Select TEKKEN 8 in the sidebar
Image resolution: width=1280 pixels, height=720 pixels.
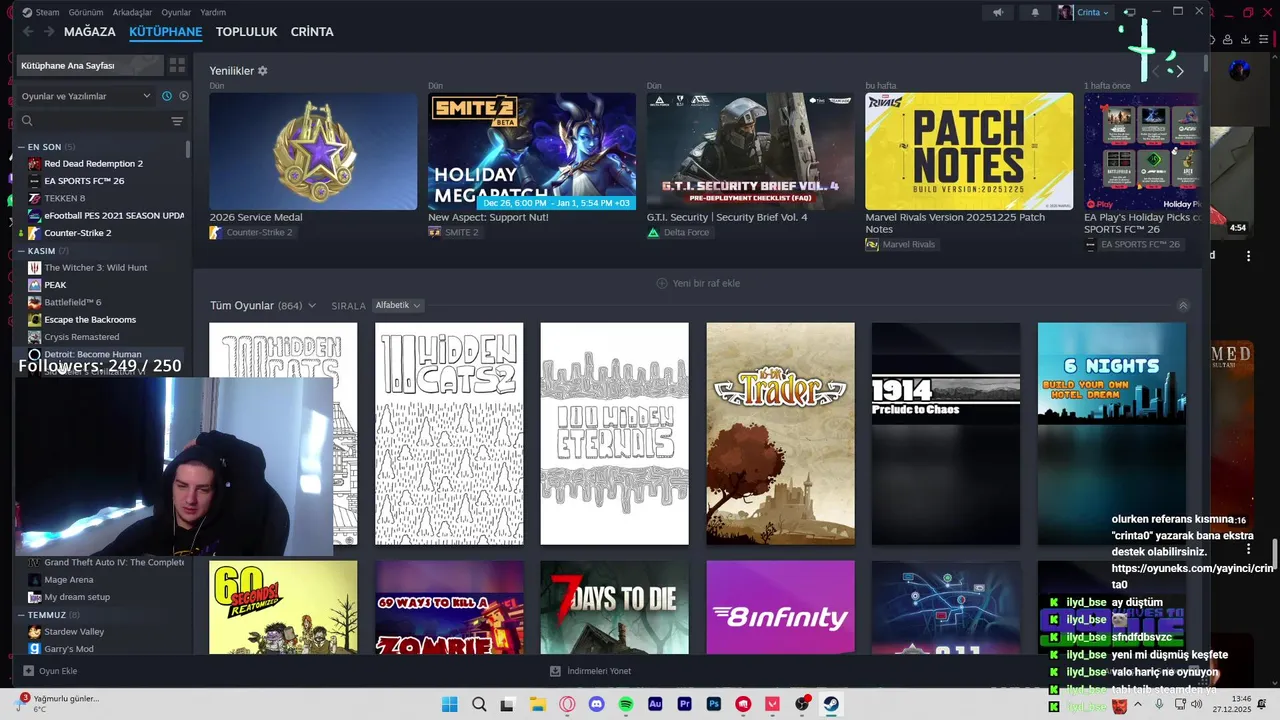click(65, 198)
